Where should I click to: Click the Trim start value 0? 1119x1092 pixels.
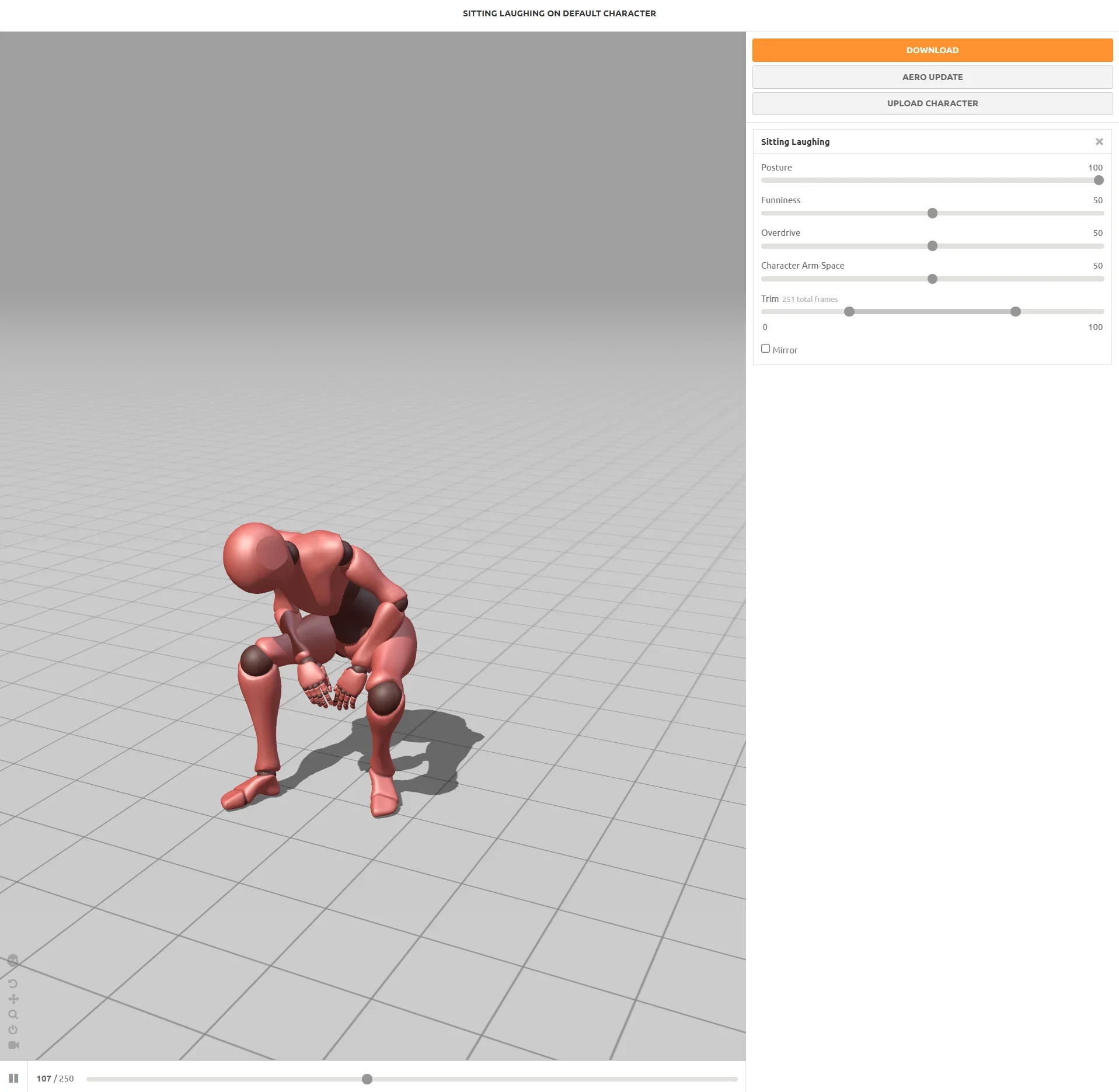click(x=765, y=327)
